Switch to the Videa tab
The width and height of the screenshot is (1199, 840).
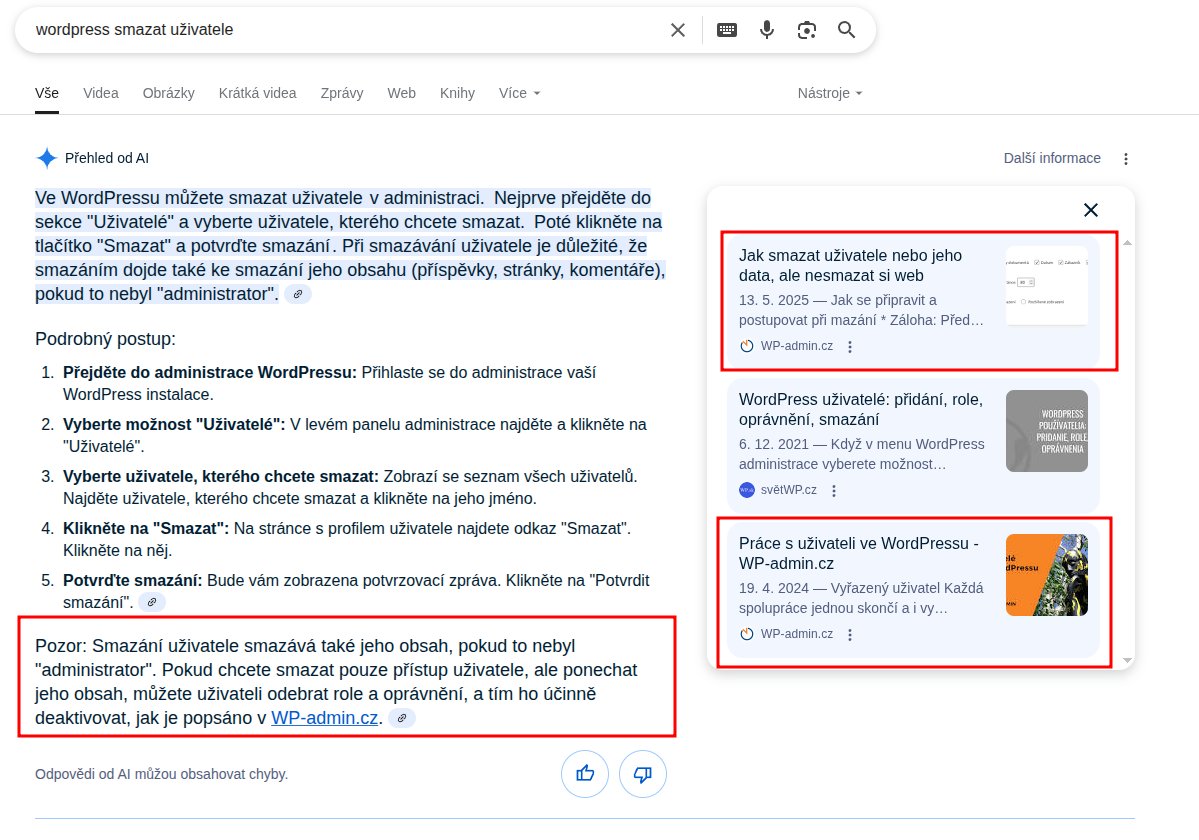[x=101, y=93]
